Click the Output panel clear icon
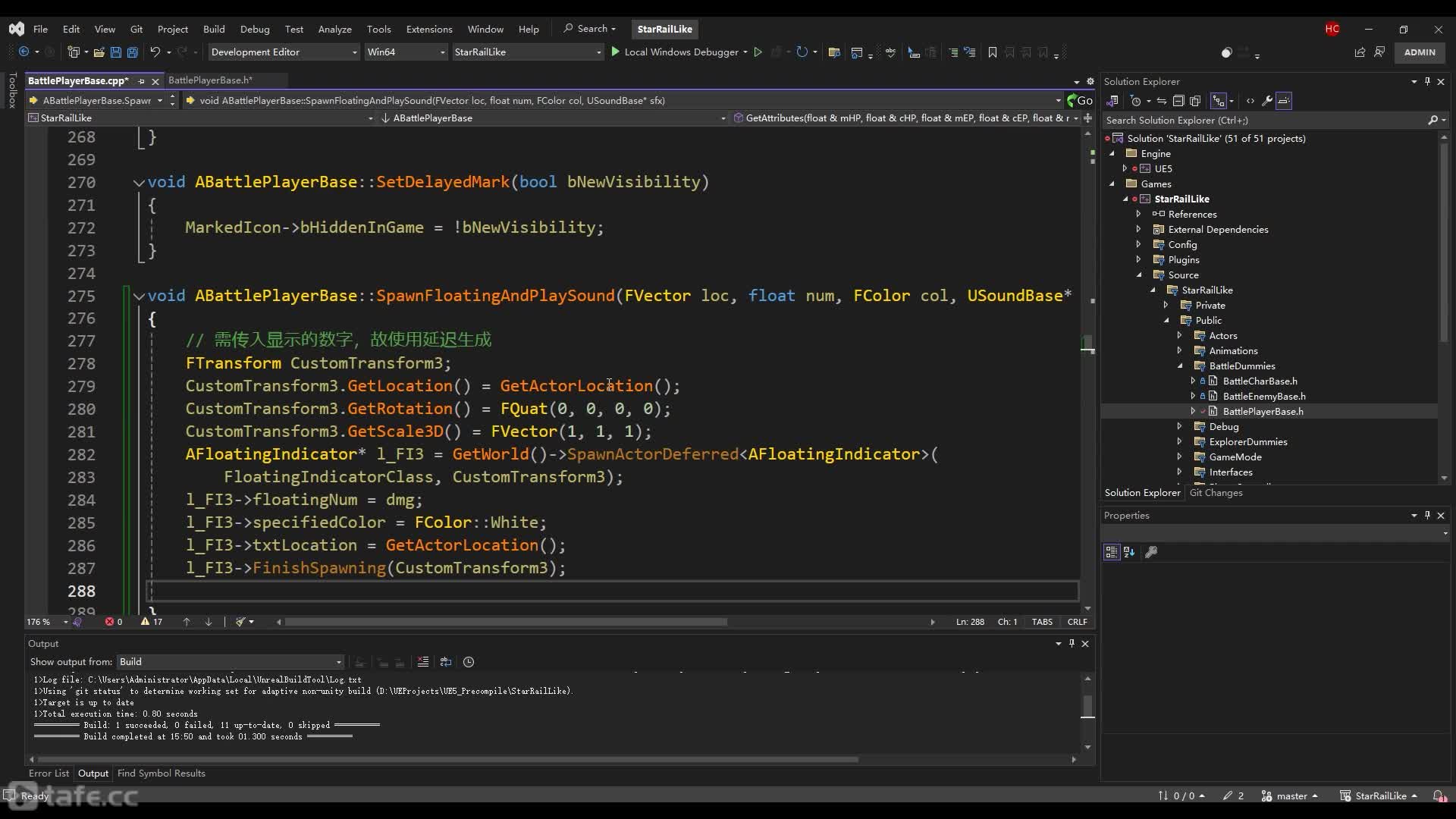This screenshot has width=1456, height=819. click(x=423, y=661)
